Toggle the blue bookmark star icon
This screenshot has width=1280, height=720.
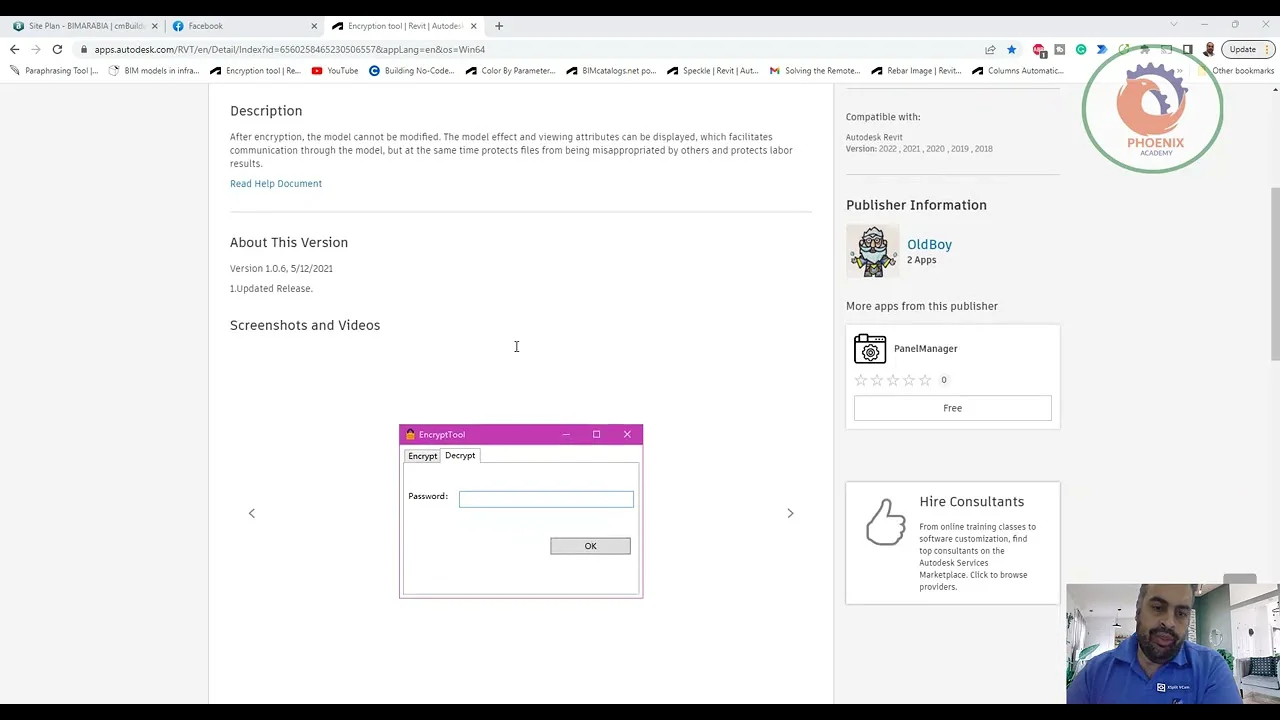coord(1012,49)
